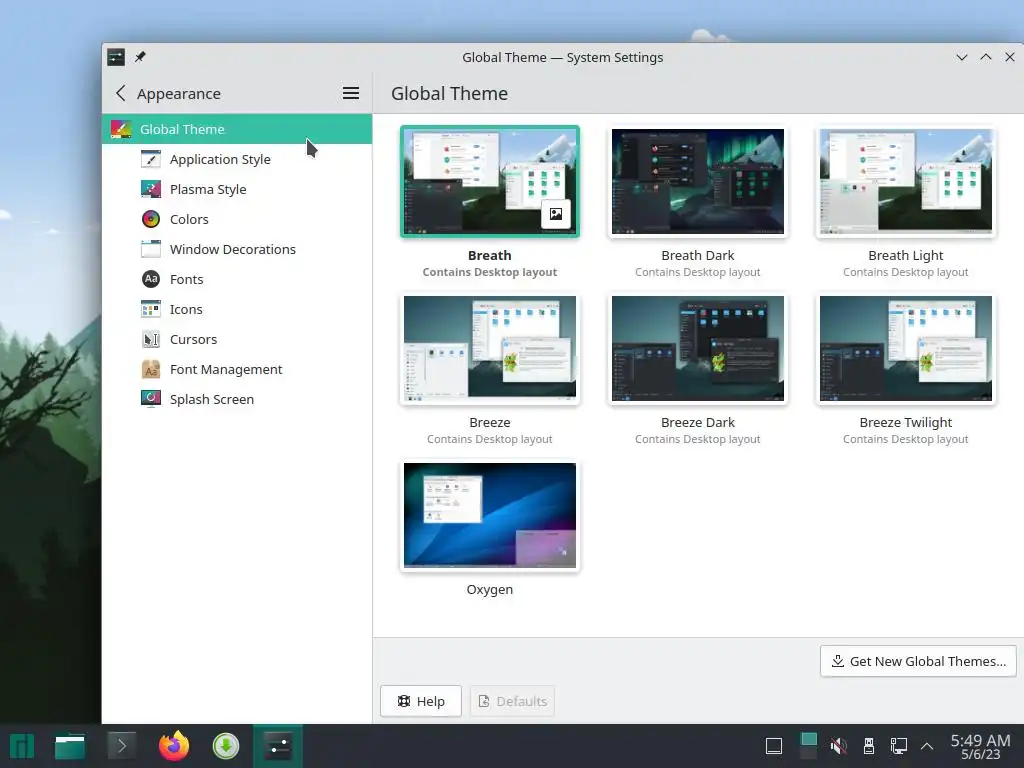Open the Fonts settings page
Screen dimensions: 1024x768
point(237,280)
